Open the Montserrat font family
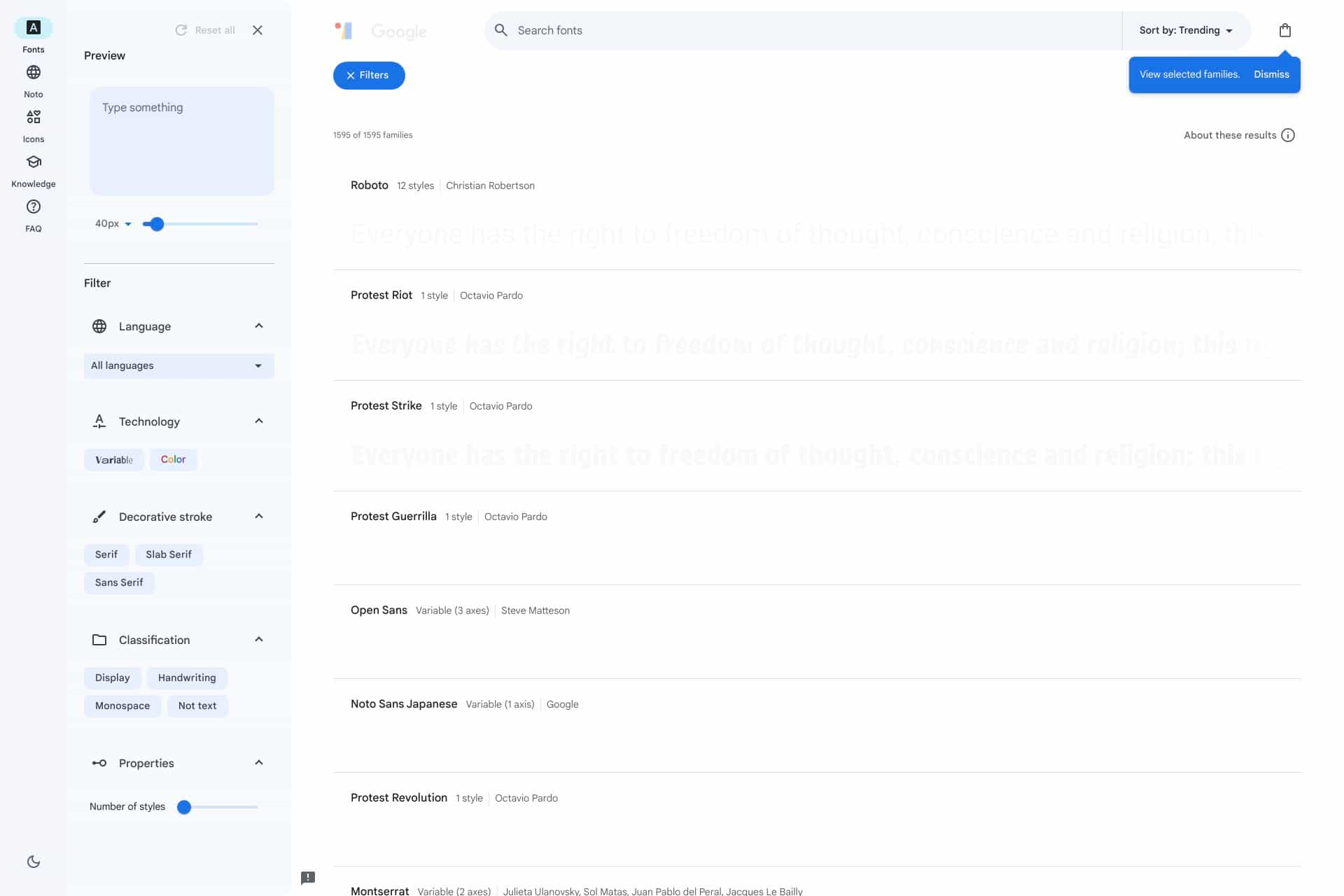1344x896 pixels. [x=379, y=891]
